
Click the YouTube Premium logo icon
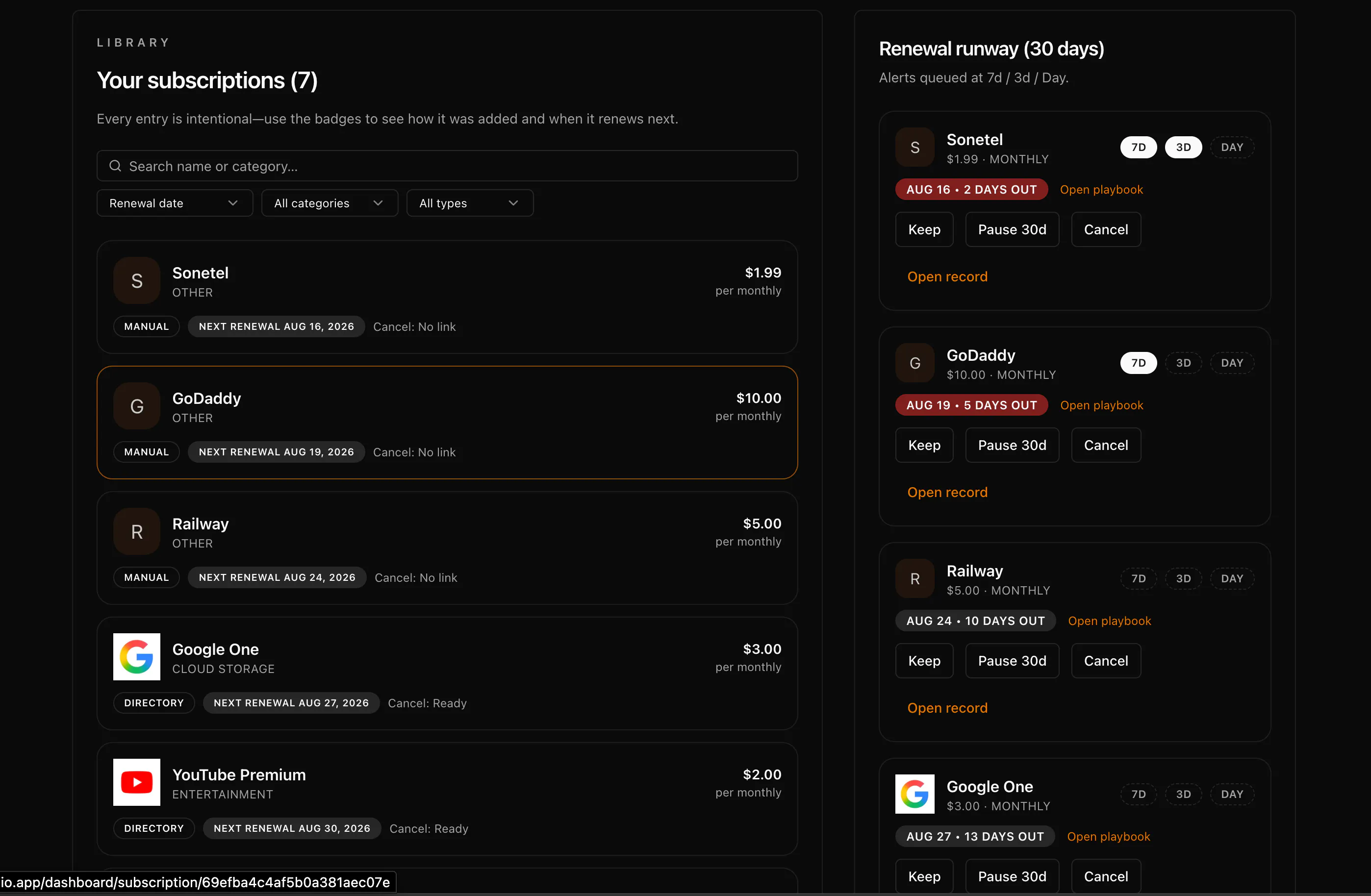point(136,783)
